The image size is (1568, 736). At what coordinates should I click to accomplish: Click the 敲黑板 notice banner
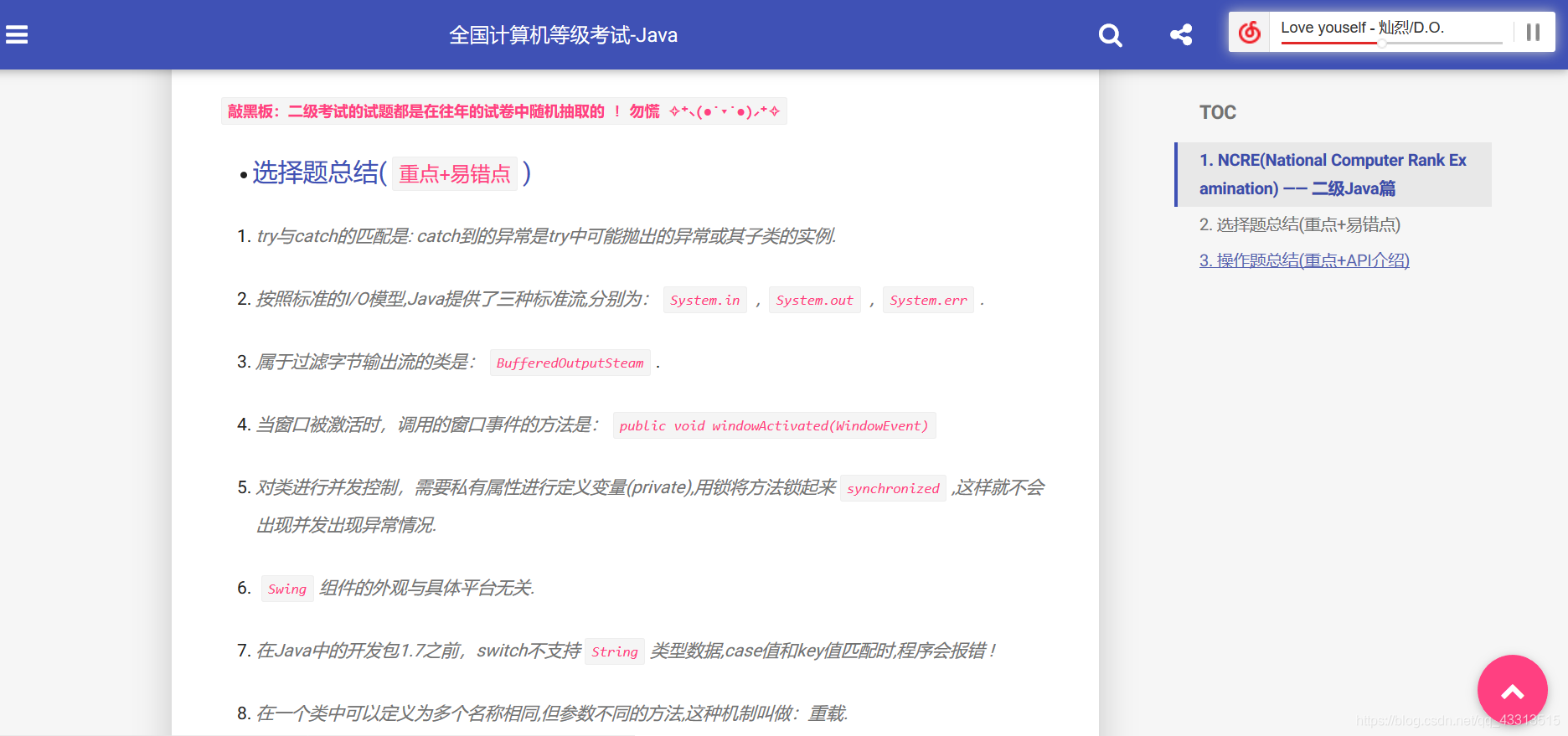click(x=503, y=111)
